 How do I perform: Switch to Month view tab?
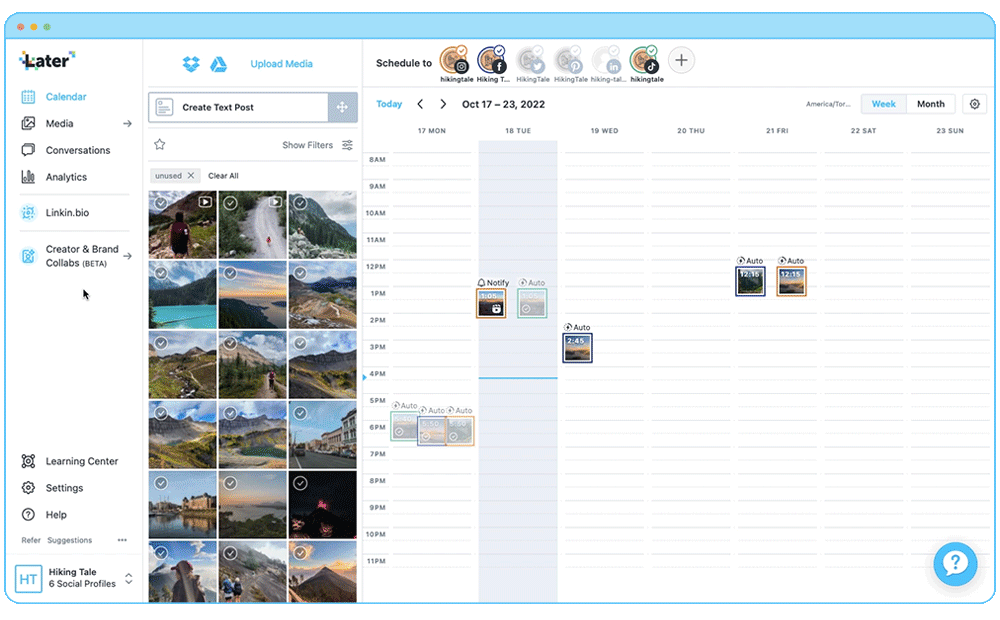pos(930,104)
